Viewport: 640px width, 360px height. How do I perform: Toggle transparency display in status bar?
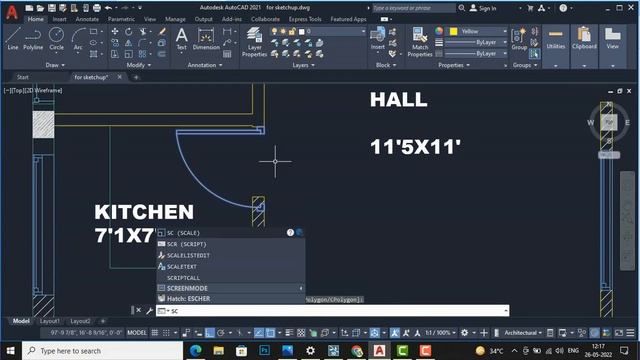(301, 333)
